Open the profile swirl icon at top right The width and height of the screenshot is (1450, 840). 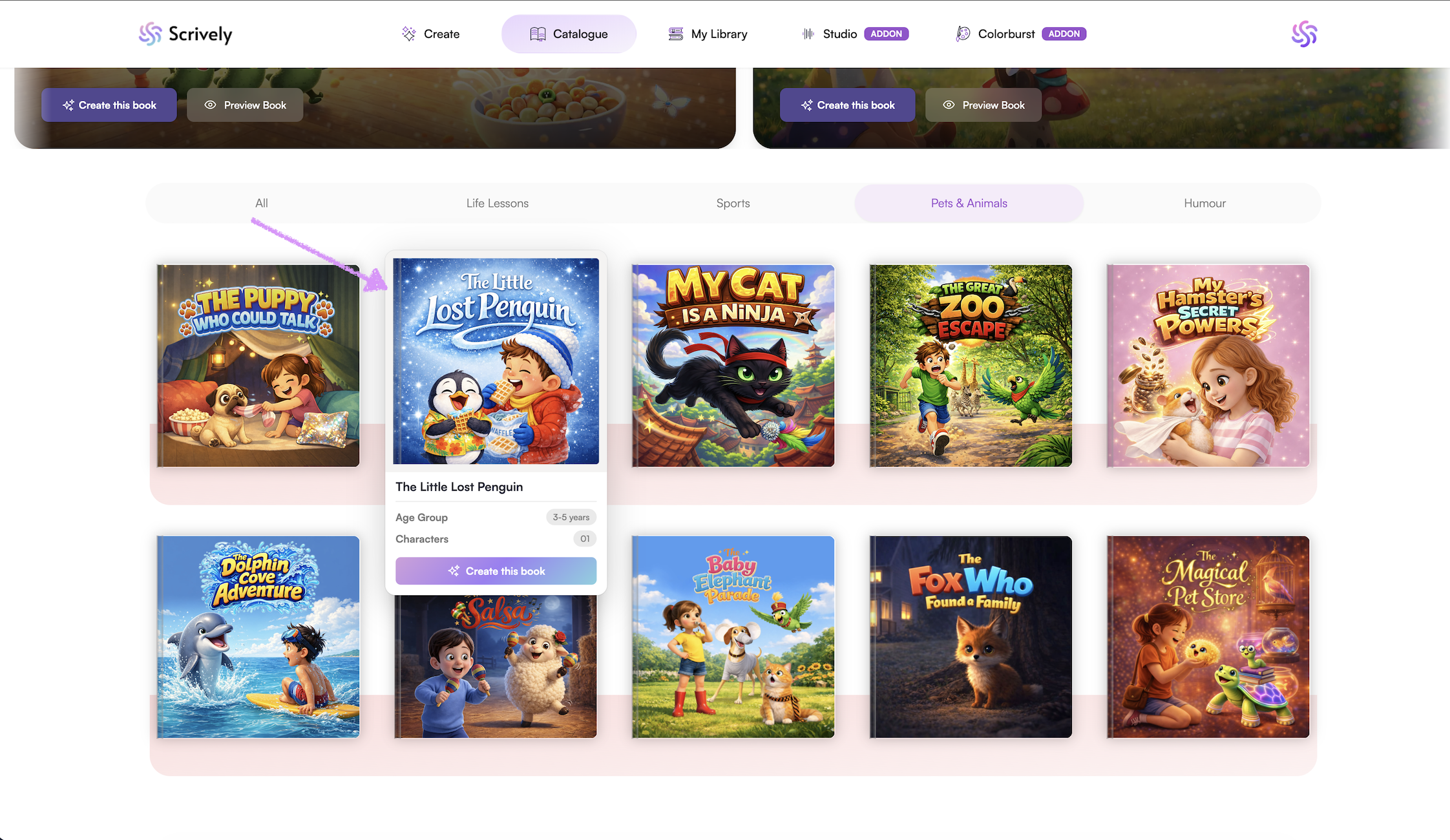(x=1303, y=34)
